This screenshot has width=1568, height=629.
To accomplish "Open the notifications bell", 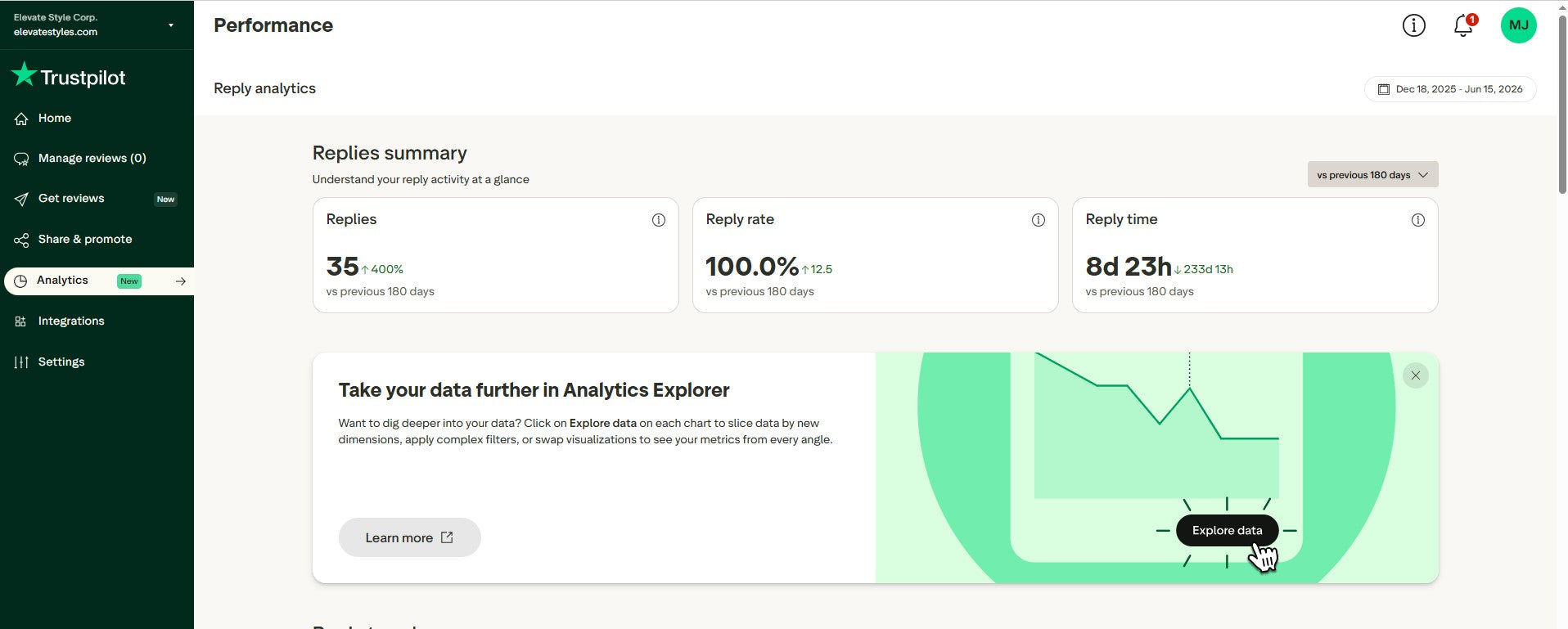I will click(1463, 25).
